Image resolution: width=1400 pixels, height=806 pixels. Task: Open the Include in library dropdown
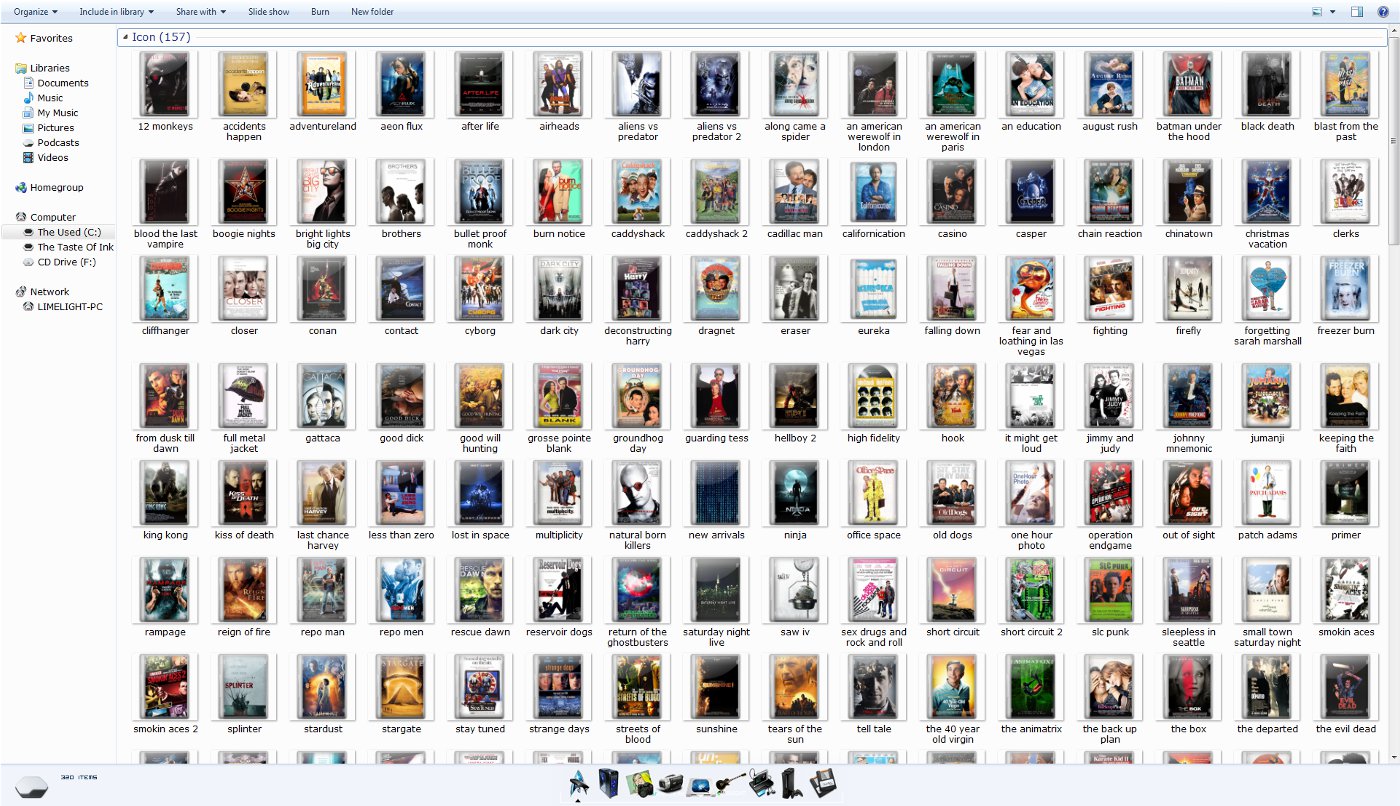117,12
